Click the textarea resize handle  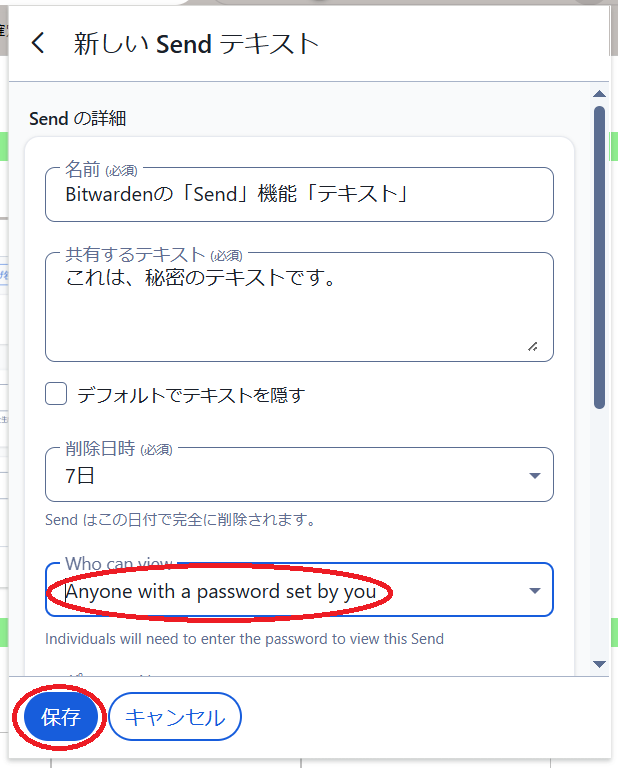(x=532, y=346)
